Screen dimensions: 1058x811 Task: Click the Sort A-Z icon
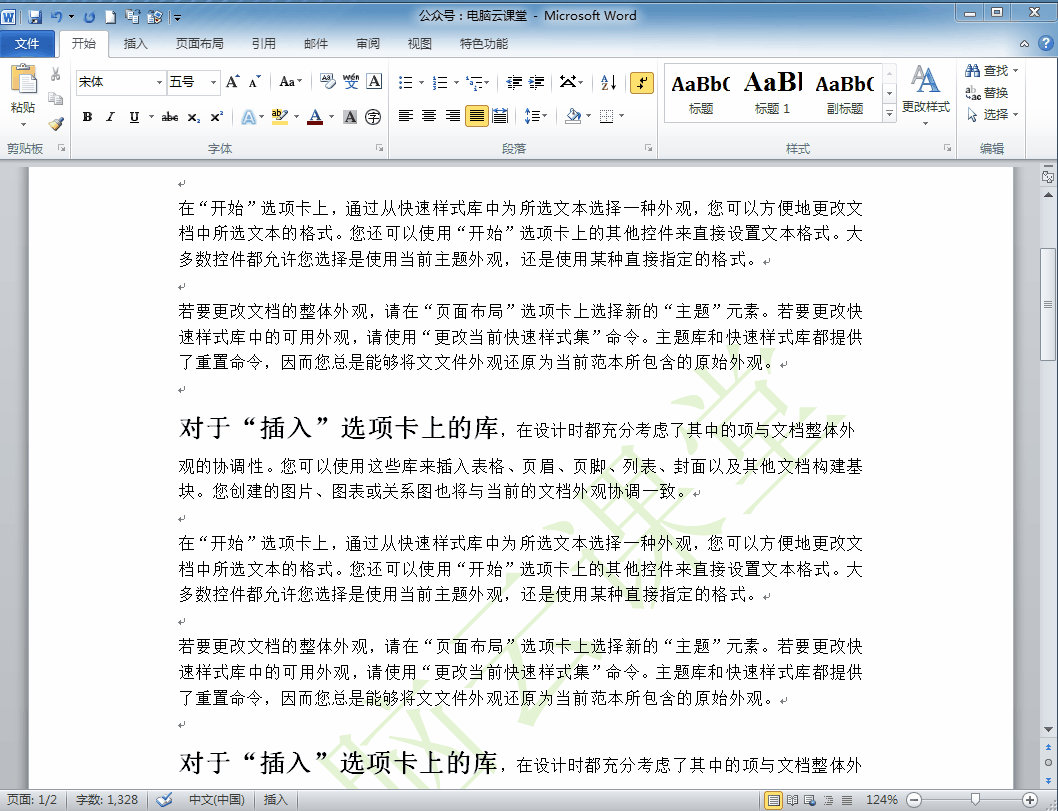[609, 82]
